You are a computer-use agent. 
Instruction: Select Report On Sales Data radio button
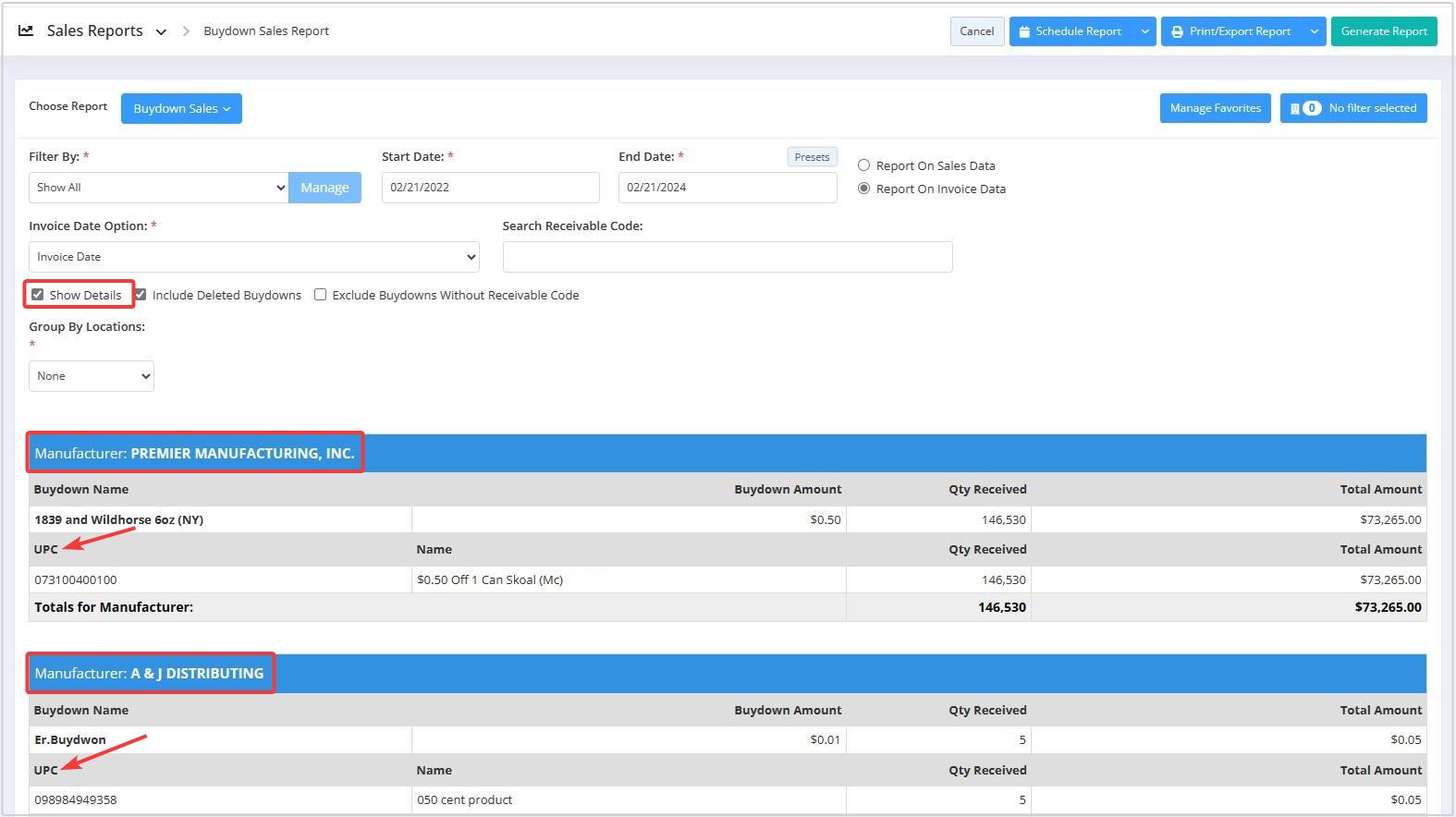(x=863, y=165)
